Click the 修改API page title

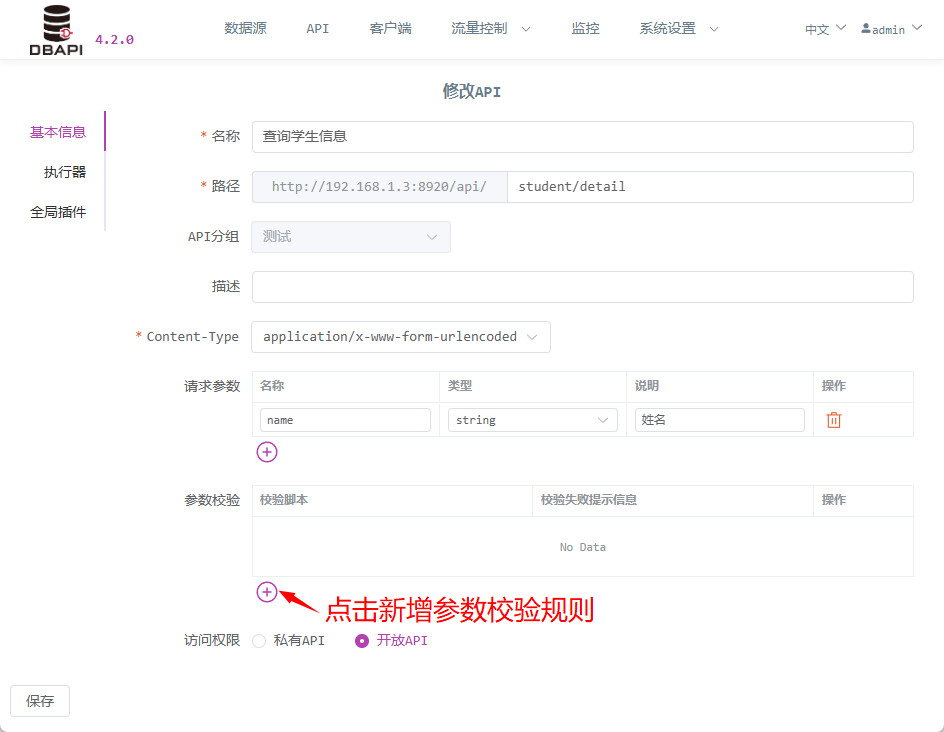pos(472,92)
